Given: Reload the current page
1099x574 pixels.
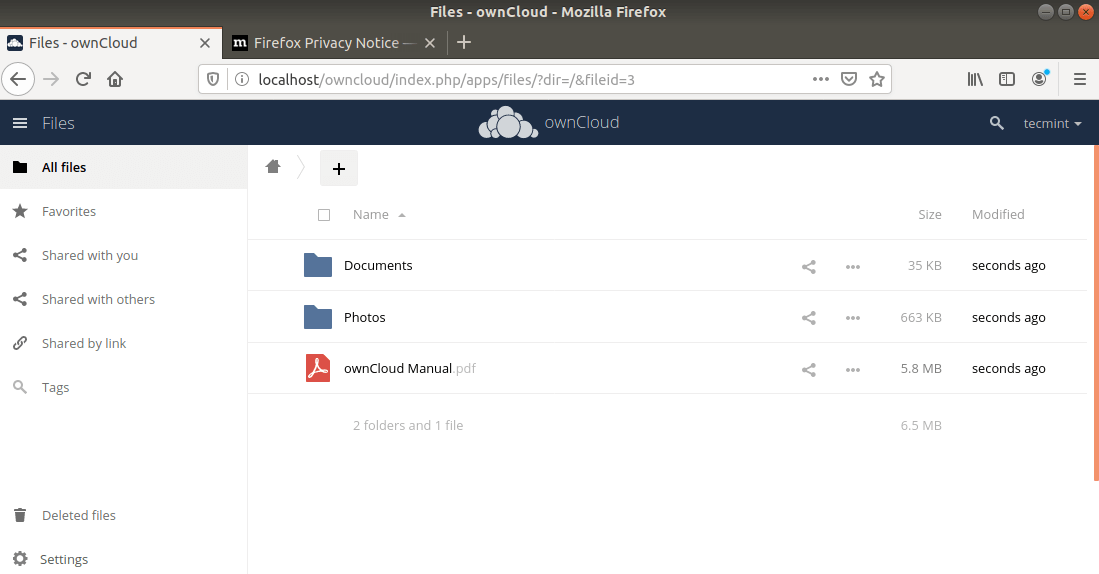Looking at the screenshot, I should pyautogui.click(x=83, y=79).
